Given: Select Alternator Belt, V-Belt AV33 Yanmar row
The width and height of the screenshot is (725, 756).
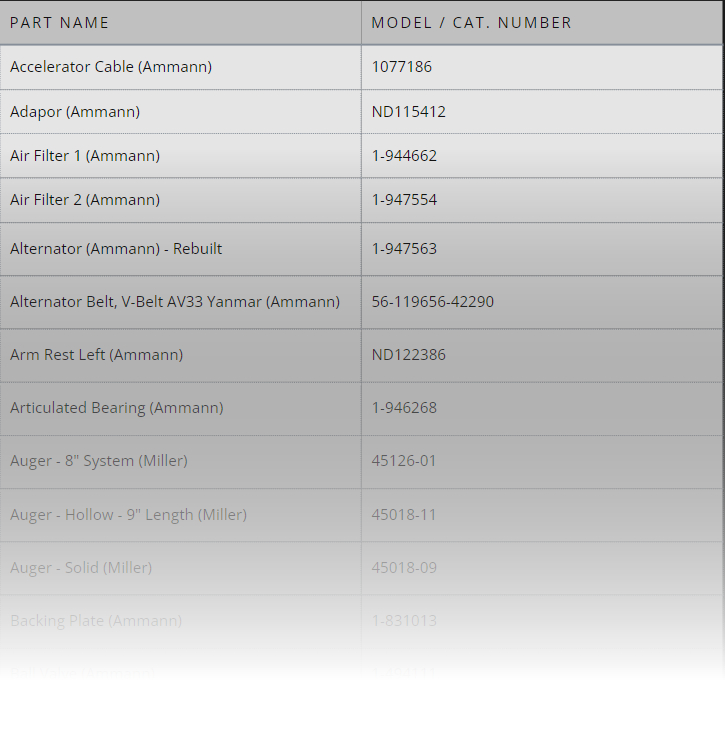Looking at the screenshot, I should click(x=175, y=302).
